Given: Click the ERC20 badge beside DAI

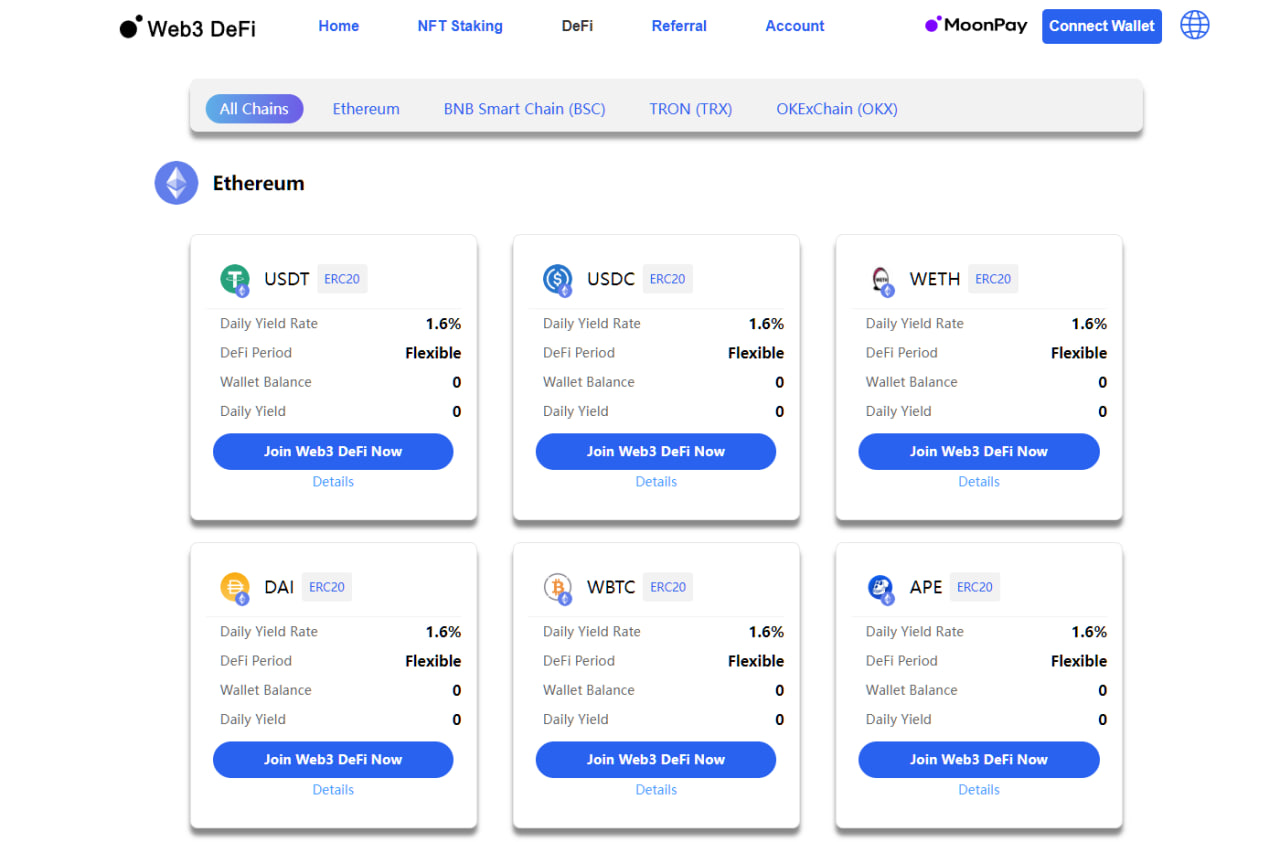Looking at the screenshot, I should tap(327, 587).
